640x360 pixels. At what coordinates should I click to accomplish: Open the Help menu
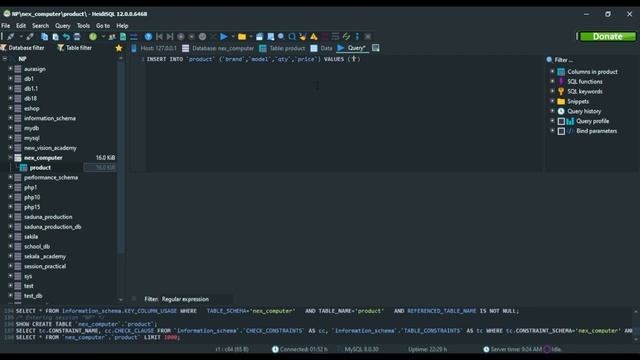coord(122,26)
